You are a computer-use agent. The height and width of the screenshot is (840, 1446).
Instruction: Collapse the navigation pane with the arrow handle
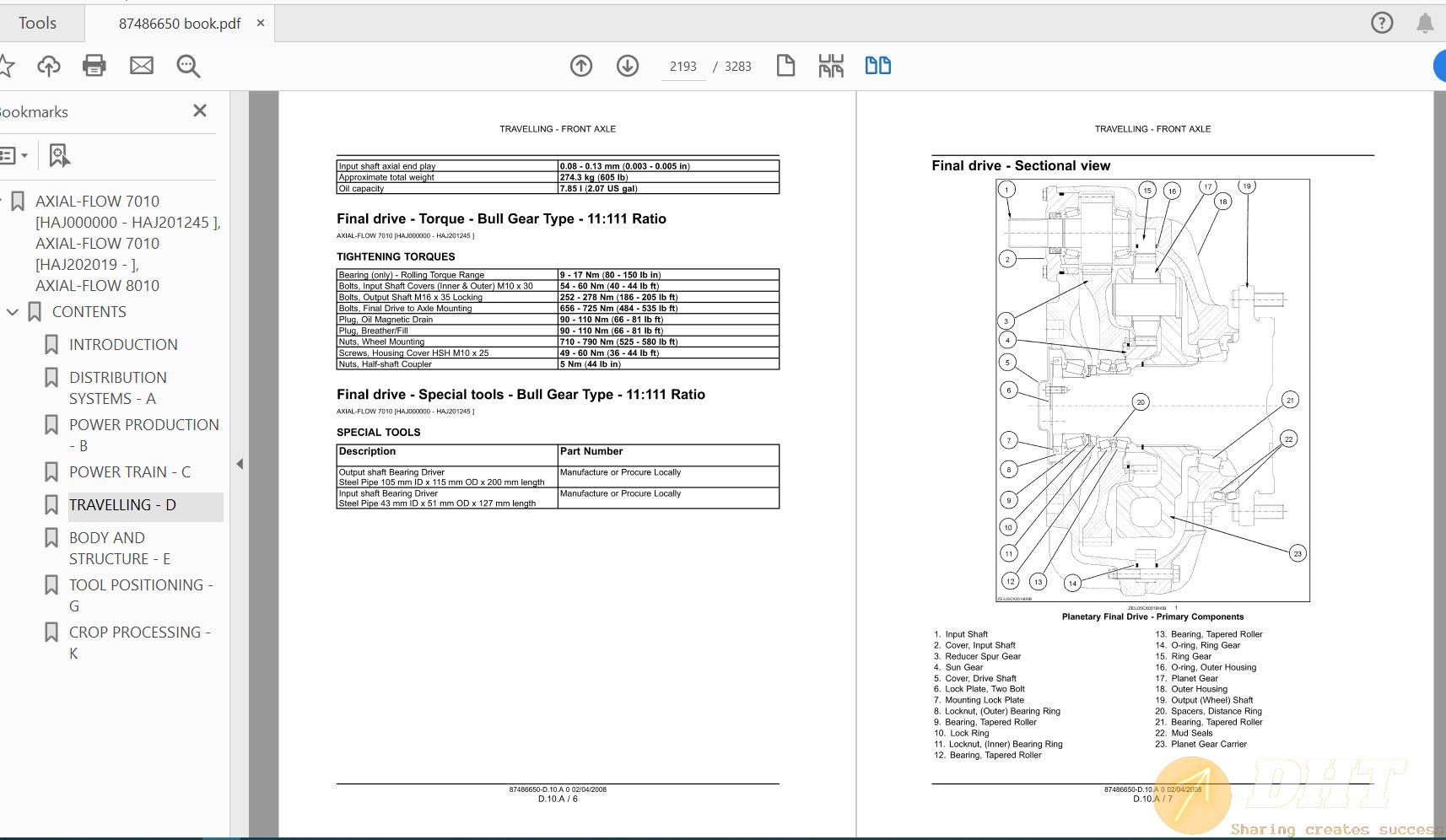pos(240,464)
